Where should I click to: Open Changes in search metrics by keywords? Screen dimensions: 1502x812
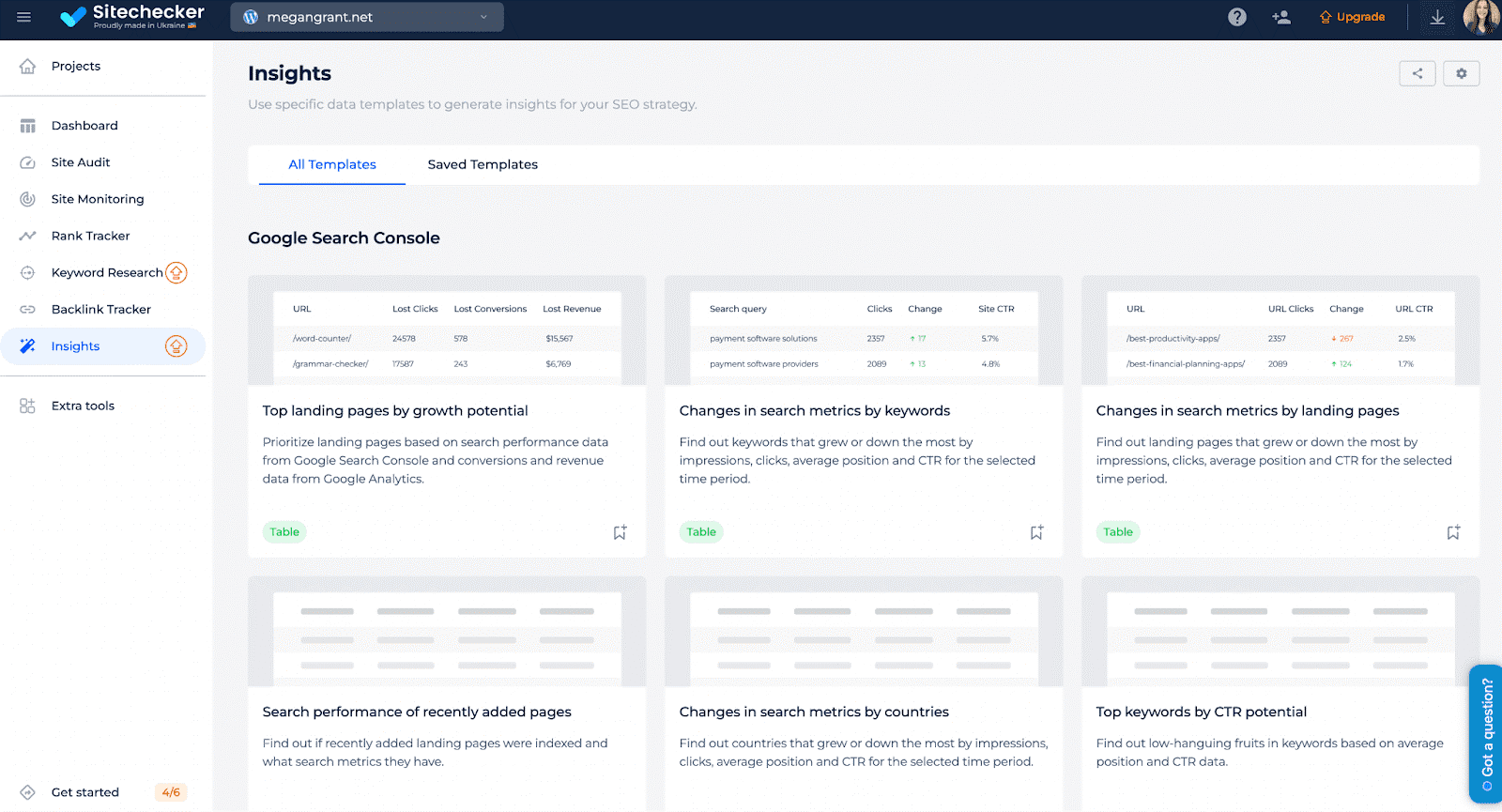[x=815, y=410]
